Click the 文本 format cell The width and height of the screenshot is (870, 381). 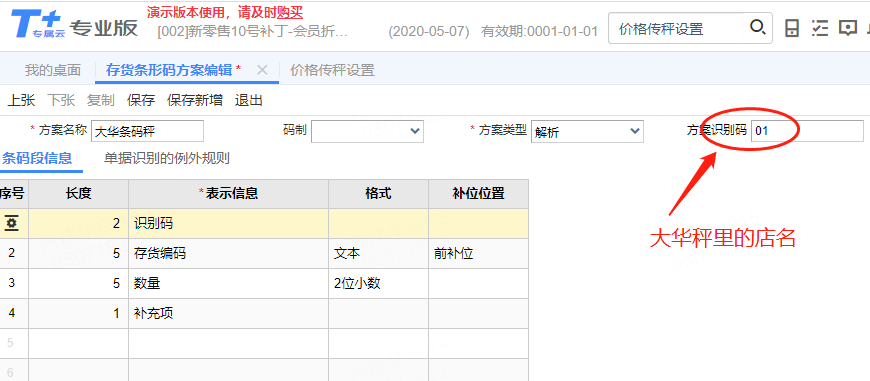[378, 253]
